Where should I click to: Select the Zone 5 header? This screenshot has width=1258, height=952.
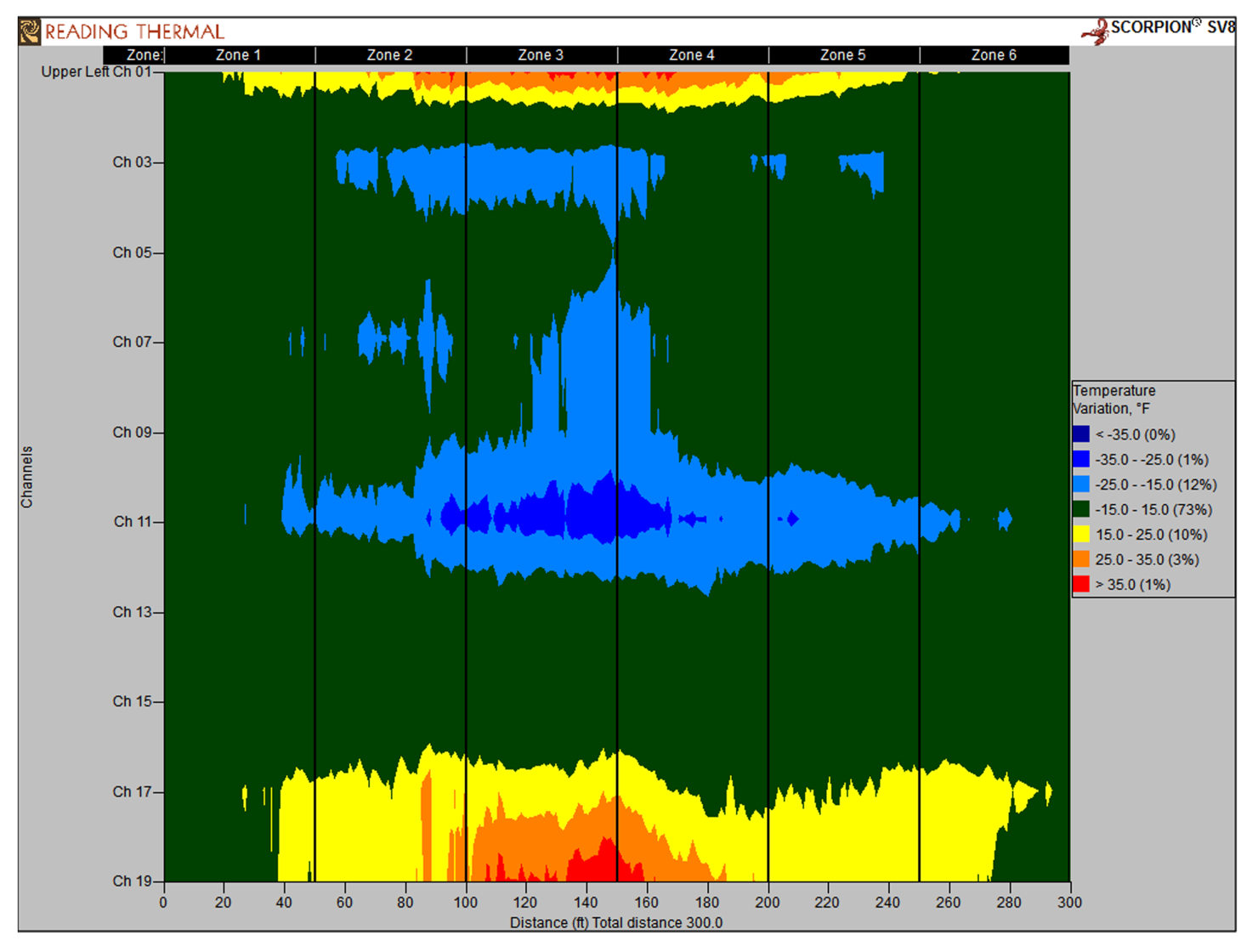(x=843, y=55)
